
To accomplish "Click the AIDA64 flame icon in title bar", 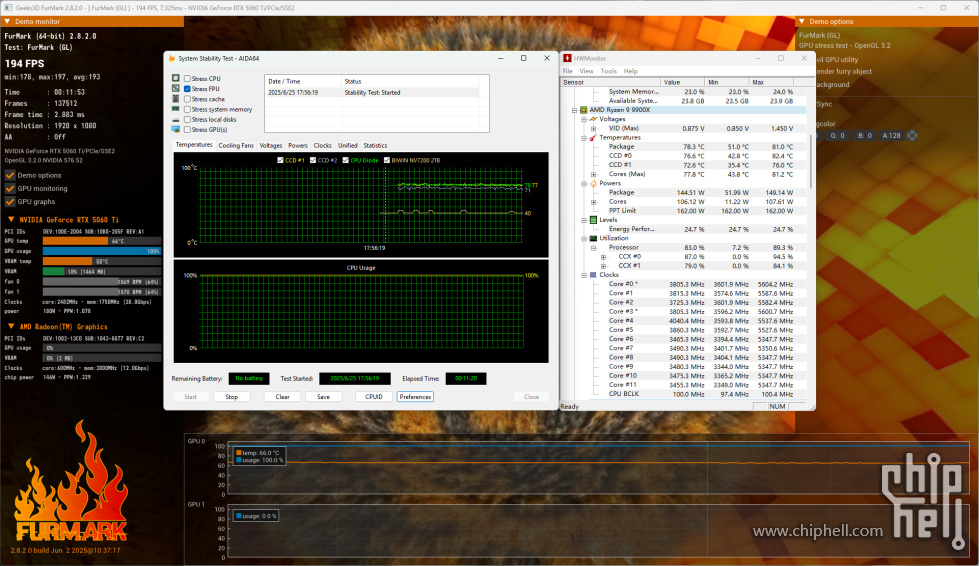I will click(x=172, y=58).
